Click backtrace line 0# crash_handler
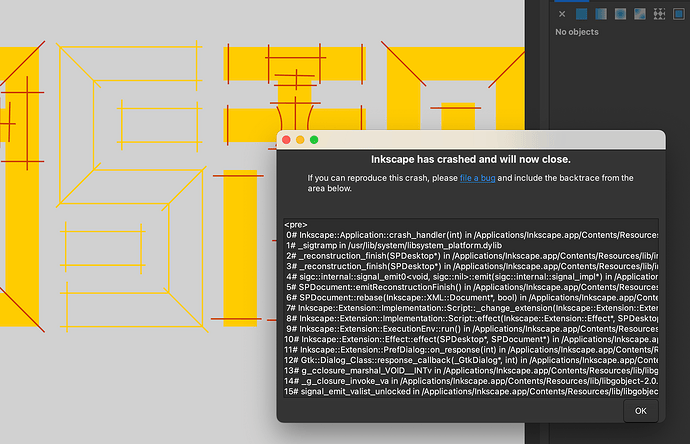Viewport: 690px width, 444px height. pos(471,235)
